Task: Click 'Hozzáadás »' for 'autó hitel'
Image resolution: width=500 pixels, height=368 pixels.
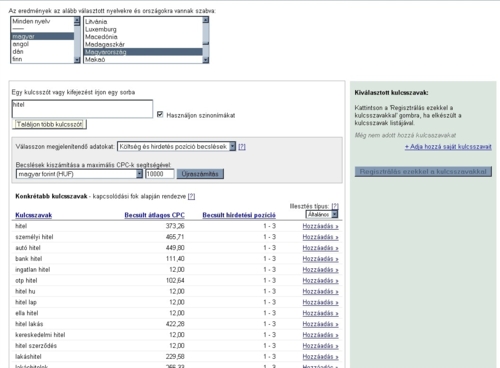Action: [x=320, y=248]
